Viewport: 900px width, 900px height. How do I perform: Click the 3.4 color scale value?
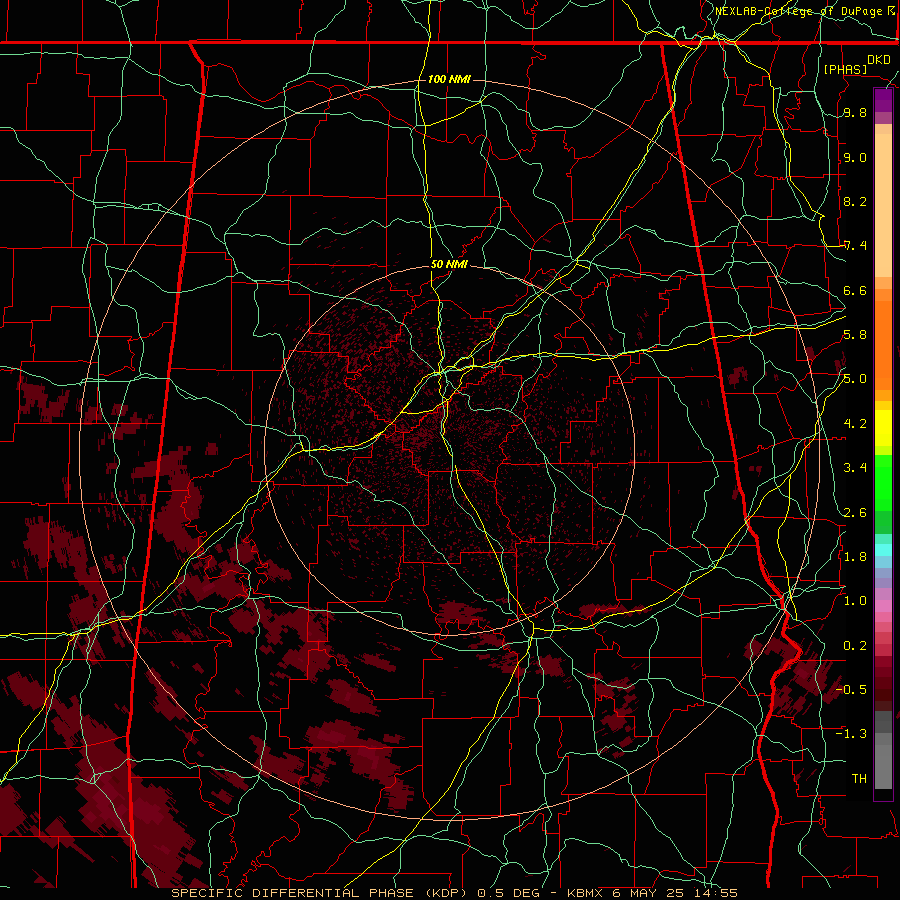point(855,468)
